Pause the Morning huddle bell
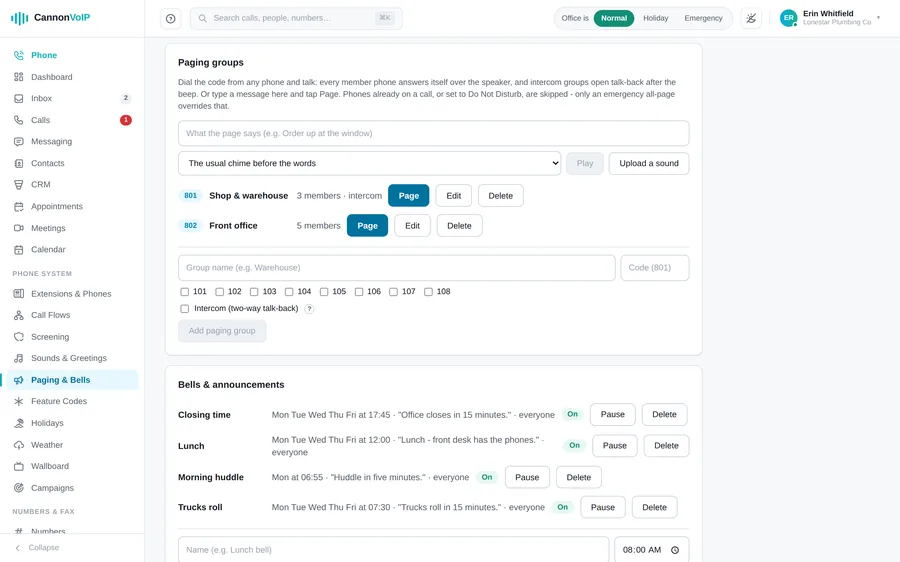This screenshot has height=562, width=900. pos(527,477)
